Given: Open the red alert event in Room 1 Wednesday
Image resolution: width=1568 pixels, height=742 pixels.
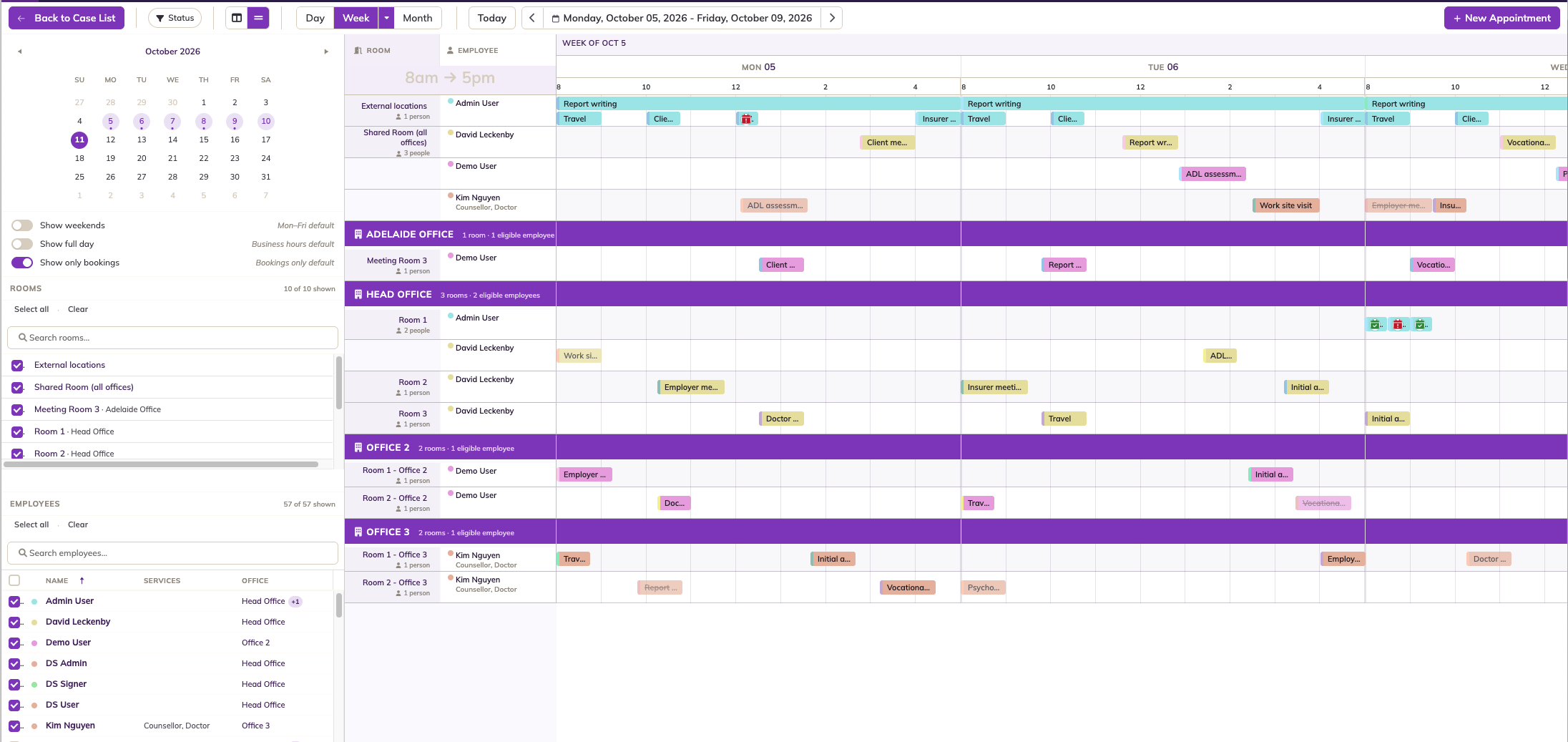Looking at the screenshot, I should 1398,325.
